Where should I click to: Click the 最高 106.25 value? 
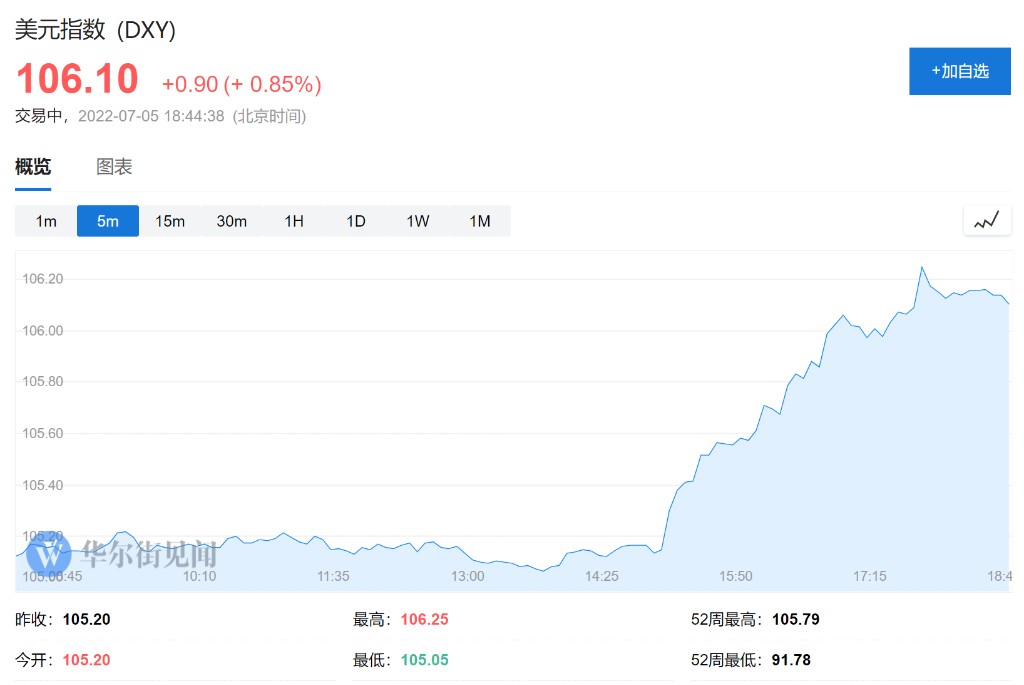point(424,620)
